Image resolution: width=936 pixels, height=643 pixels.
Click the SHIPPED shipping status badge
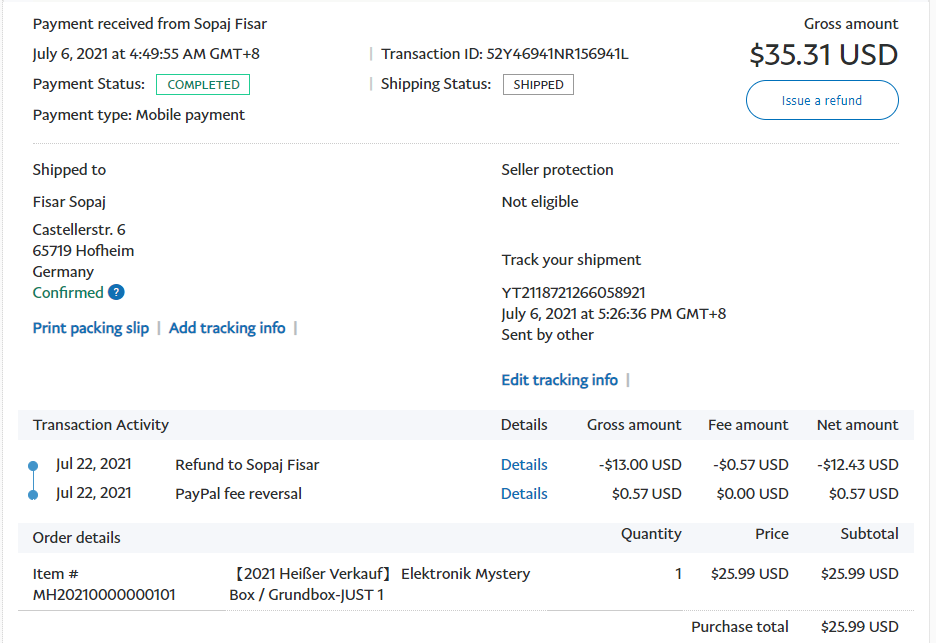(x=538, y=85)
